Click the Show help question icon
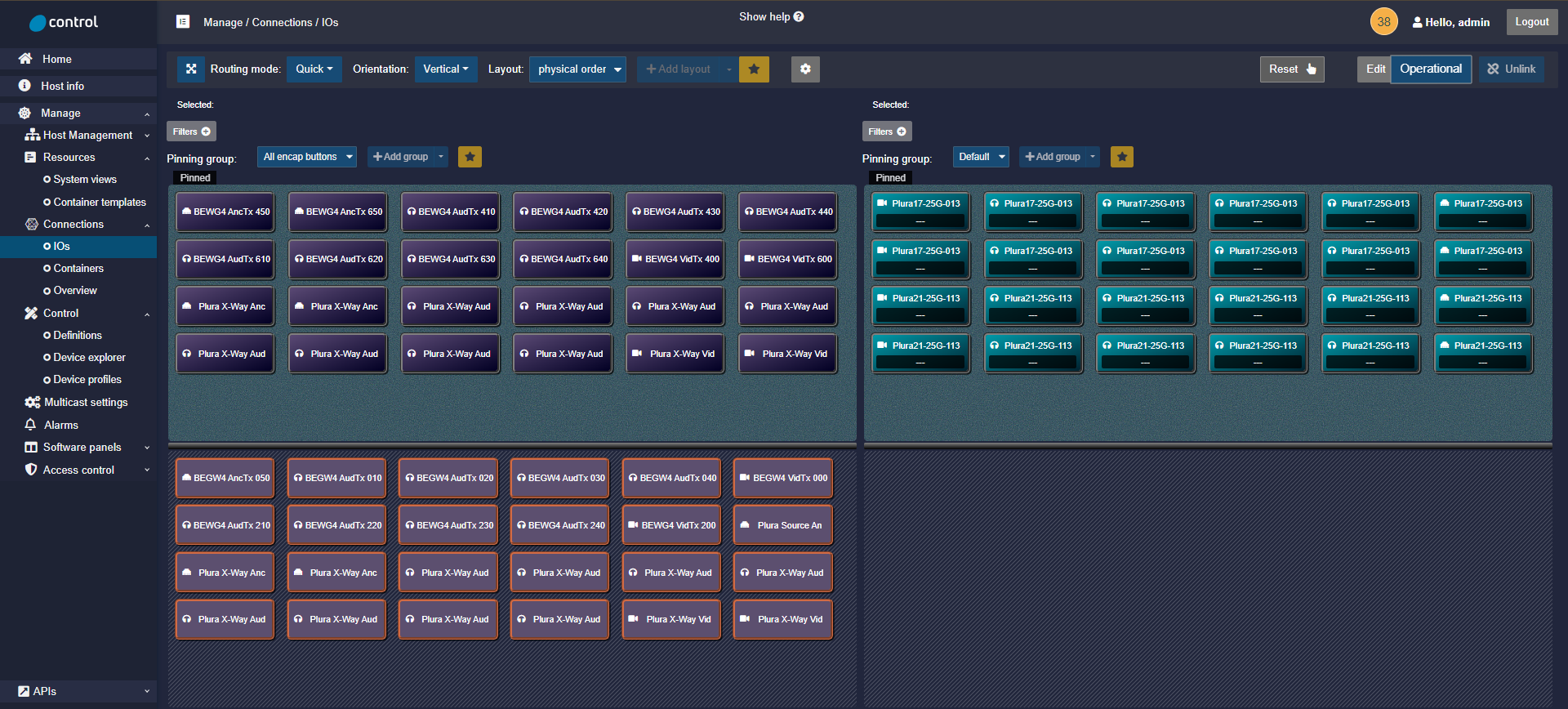The image size is (1568, 709). 799,17
